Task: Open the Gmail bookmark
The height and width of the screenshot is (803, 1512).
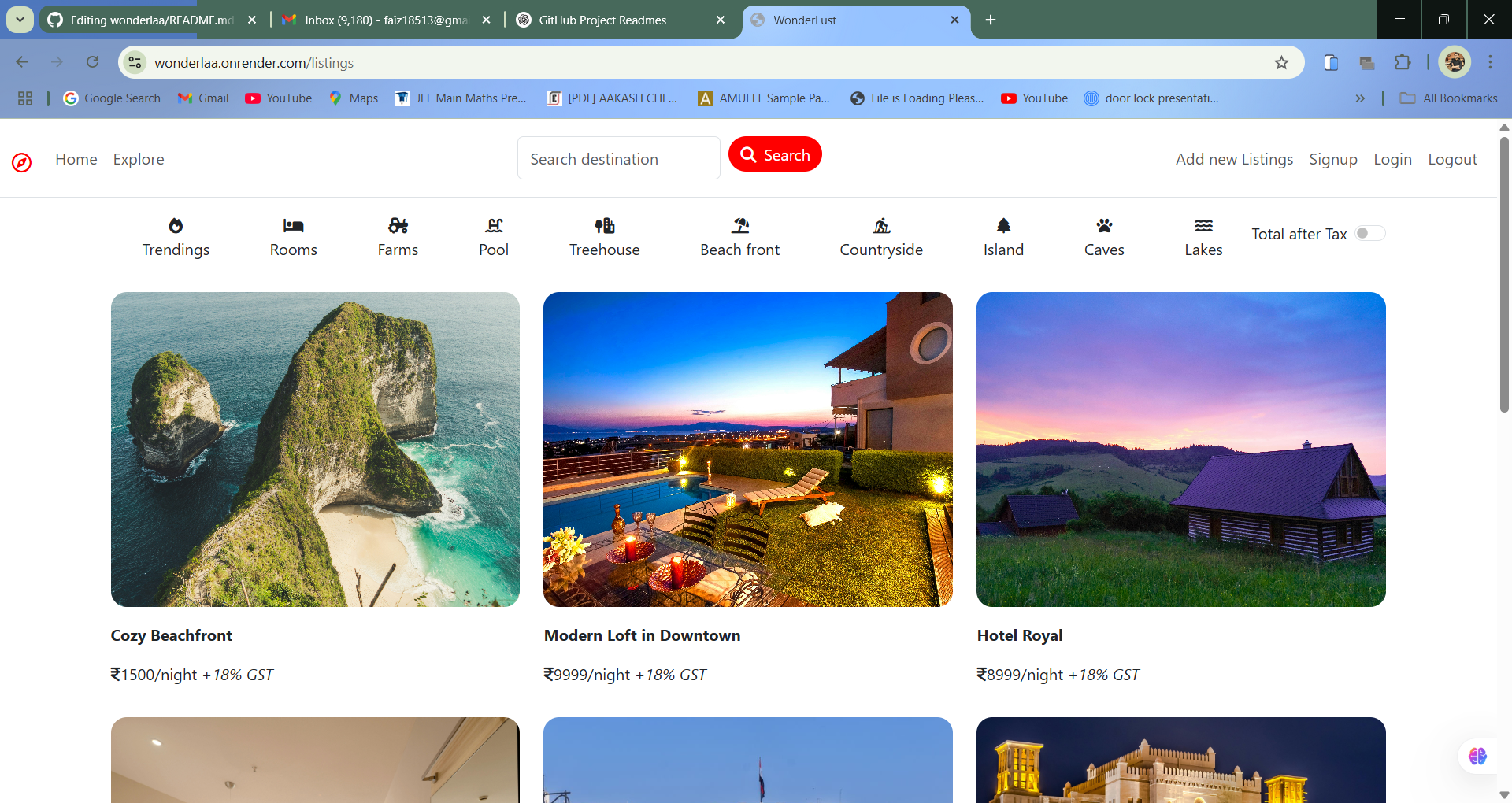Action: [203, 98]
